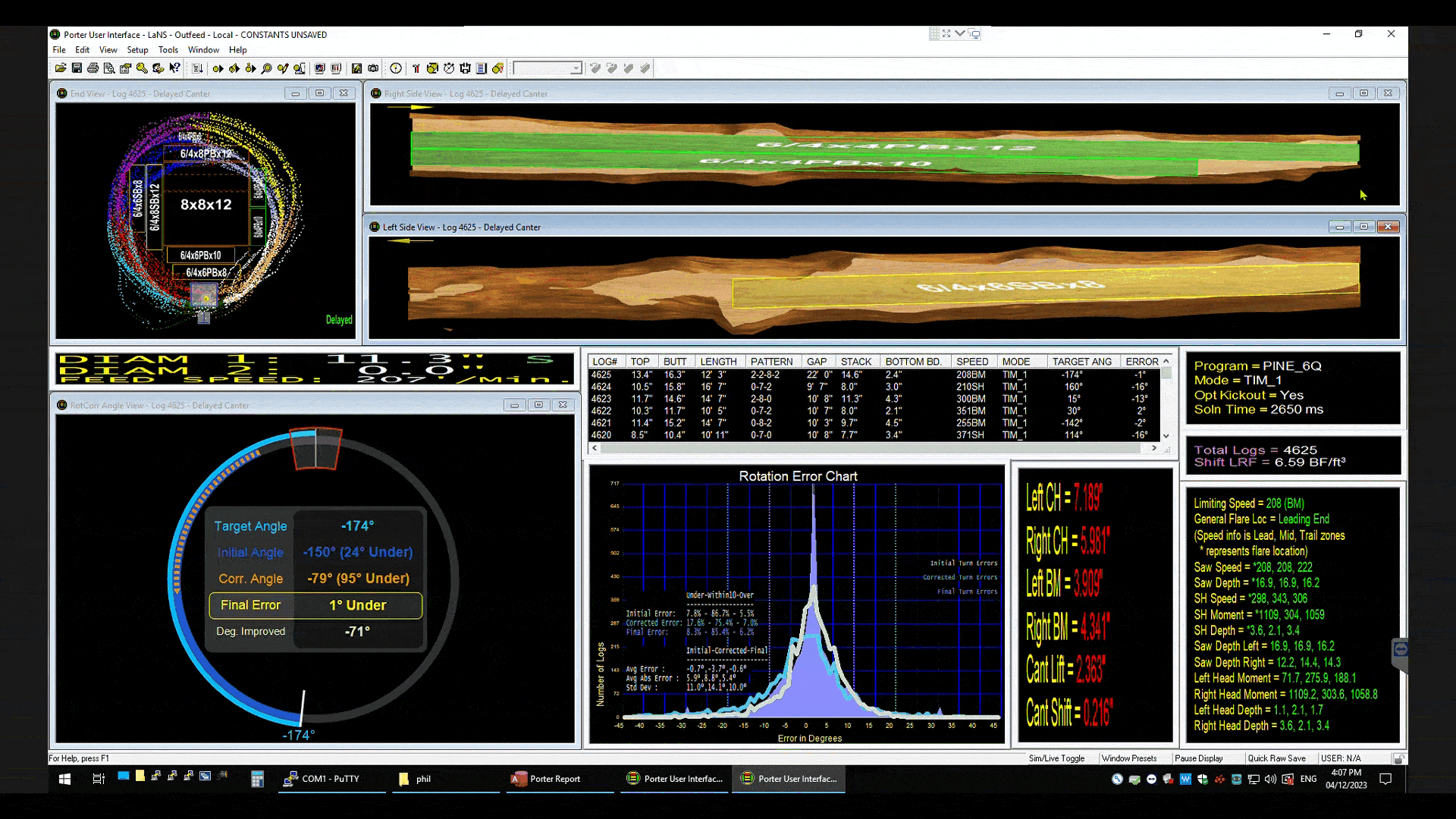Click the Target Angle value -174°
Viewport: 1456px width, 819px height.
[x=357, y=526]
